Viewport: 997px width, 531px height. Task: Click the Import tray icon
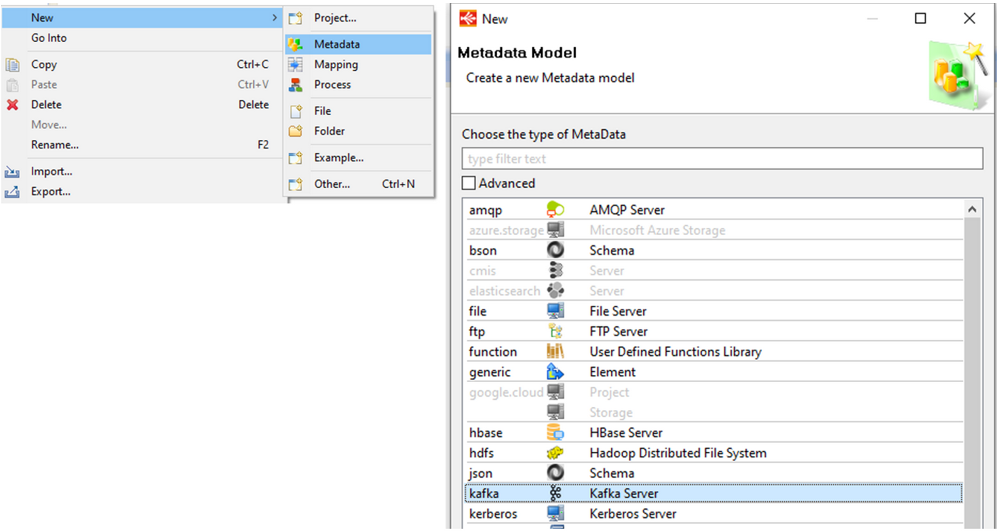pos(12,172)
